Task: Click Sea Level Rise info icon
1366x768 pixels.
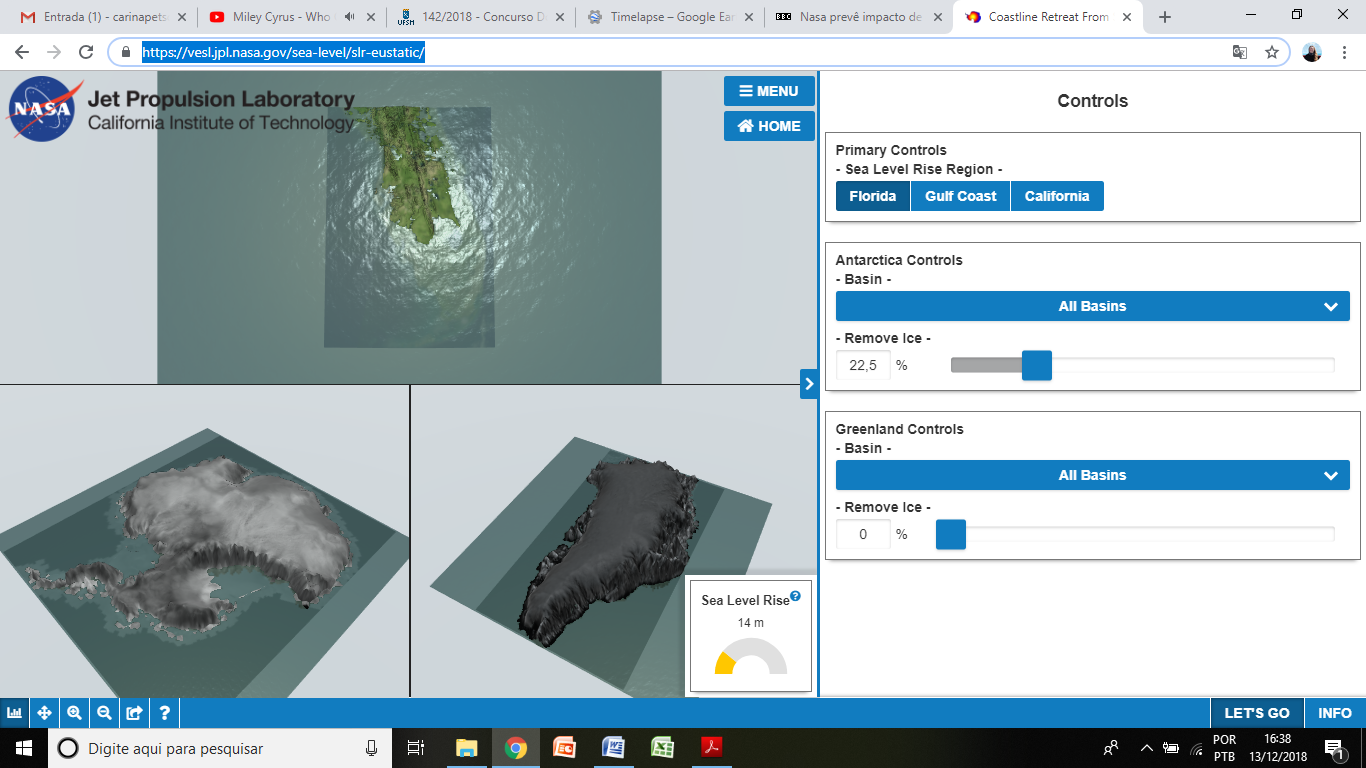Action: [796, 597]
